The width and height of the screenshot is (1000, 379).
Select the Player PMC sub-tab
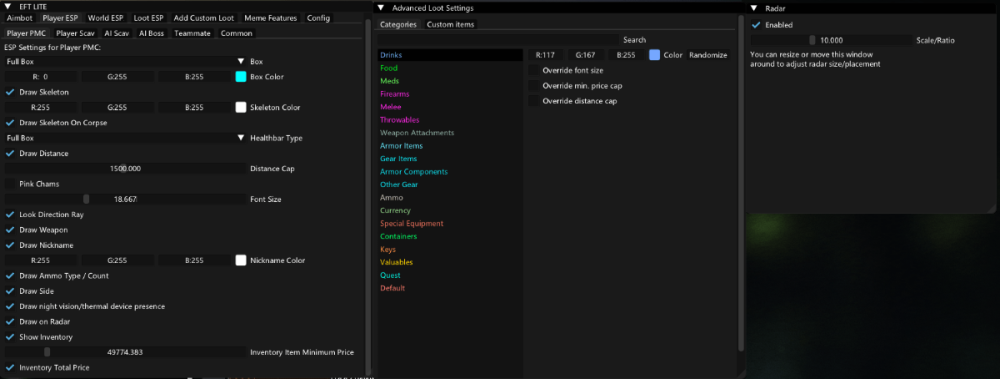point(26,33)
